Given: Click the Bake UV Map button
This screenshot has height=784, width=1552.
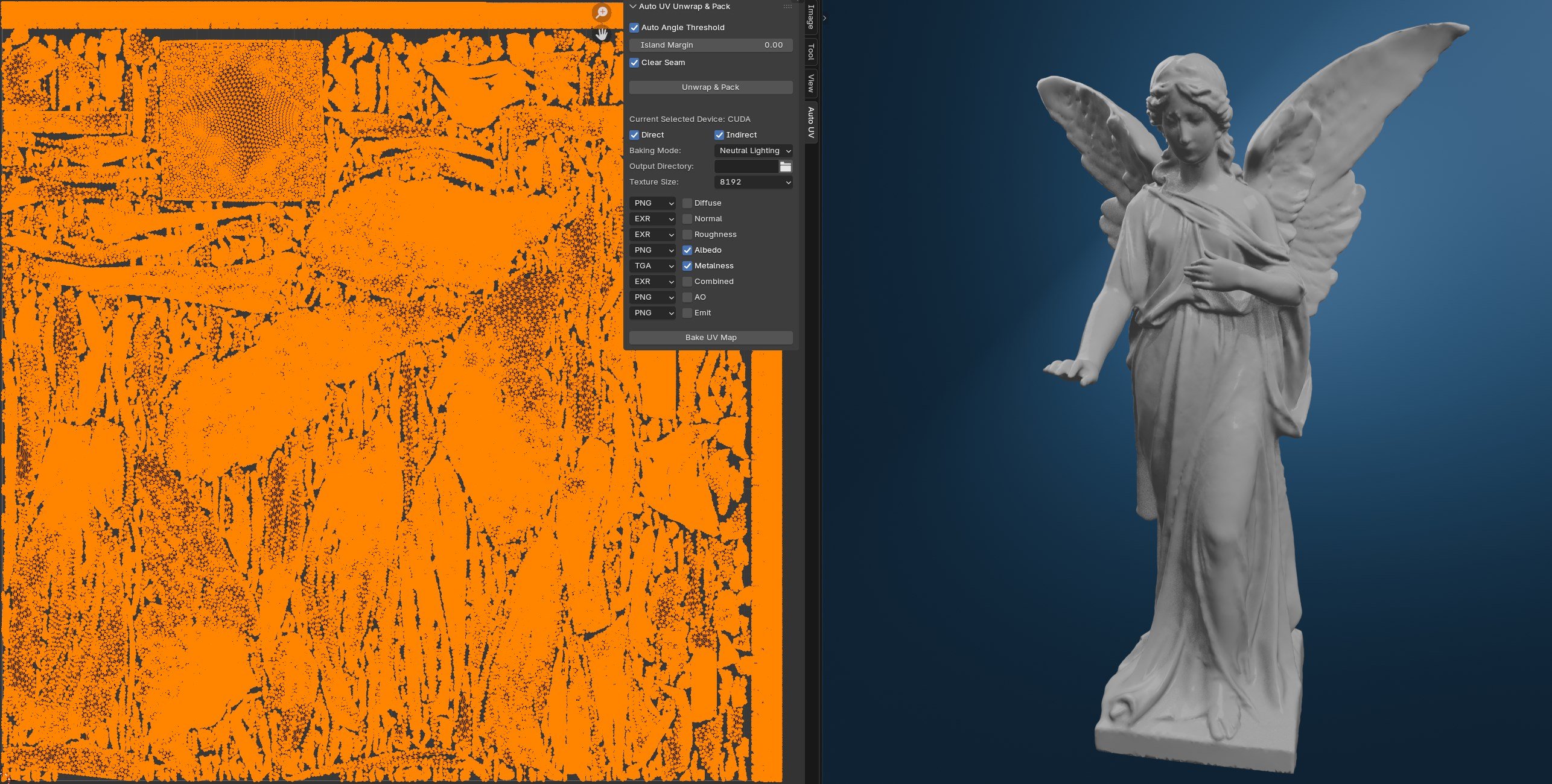Looking at the screenshot, I should 711,338.
